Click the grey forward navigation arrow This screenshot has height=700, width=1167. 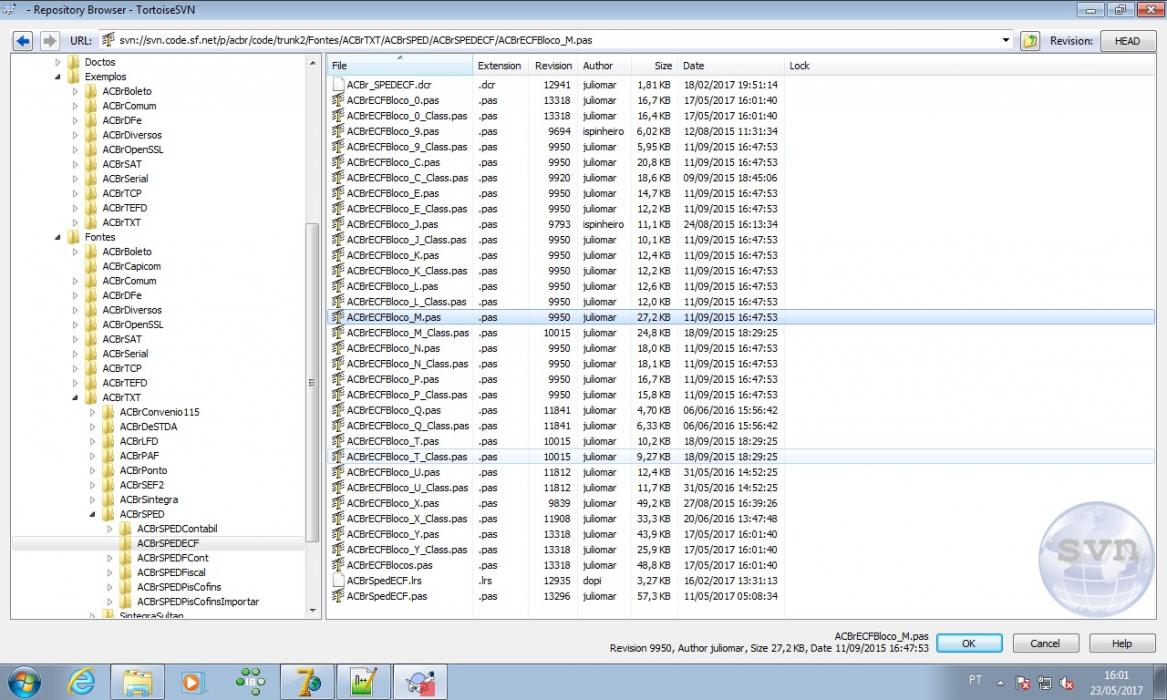tap(49, 40)
